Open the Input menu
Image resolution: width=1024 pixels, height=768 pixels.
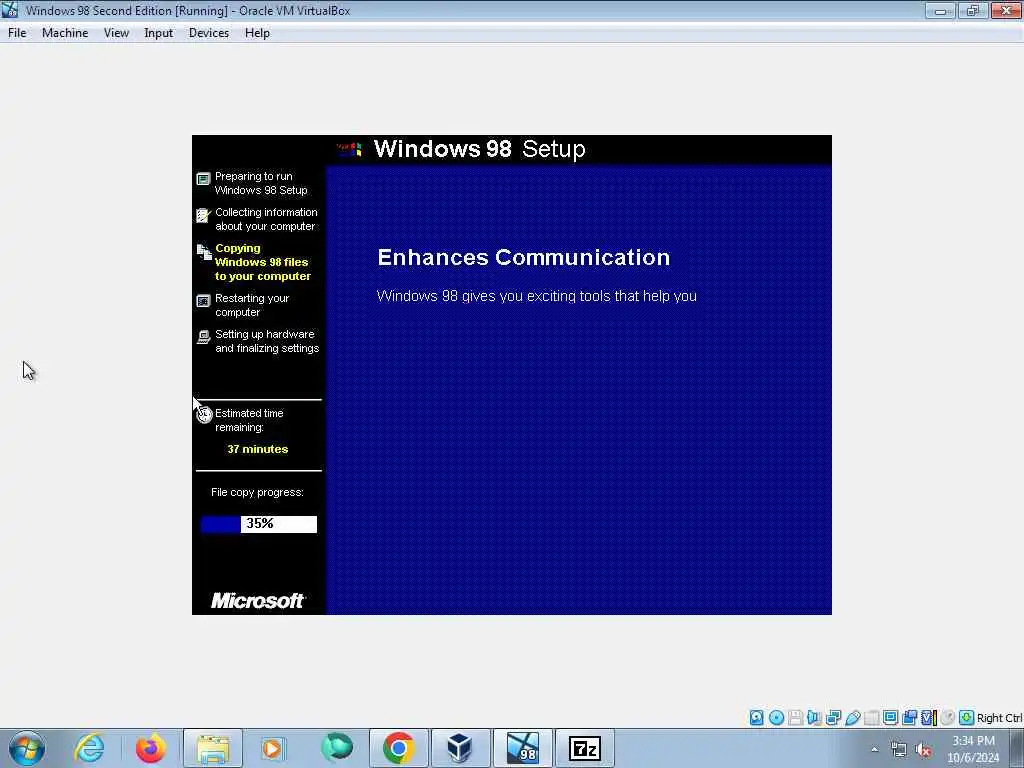click(x=158, y=33)
